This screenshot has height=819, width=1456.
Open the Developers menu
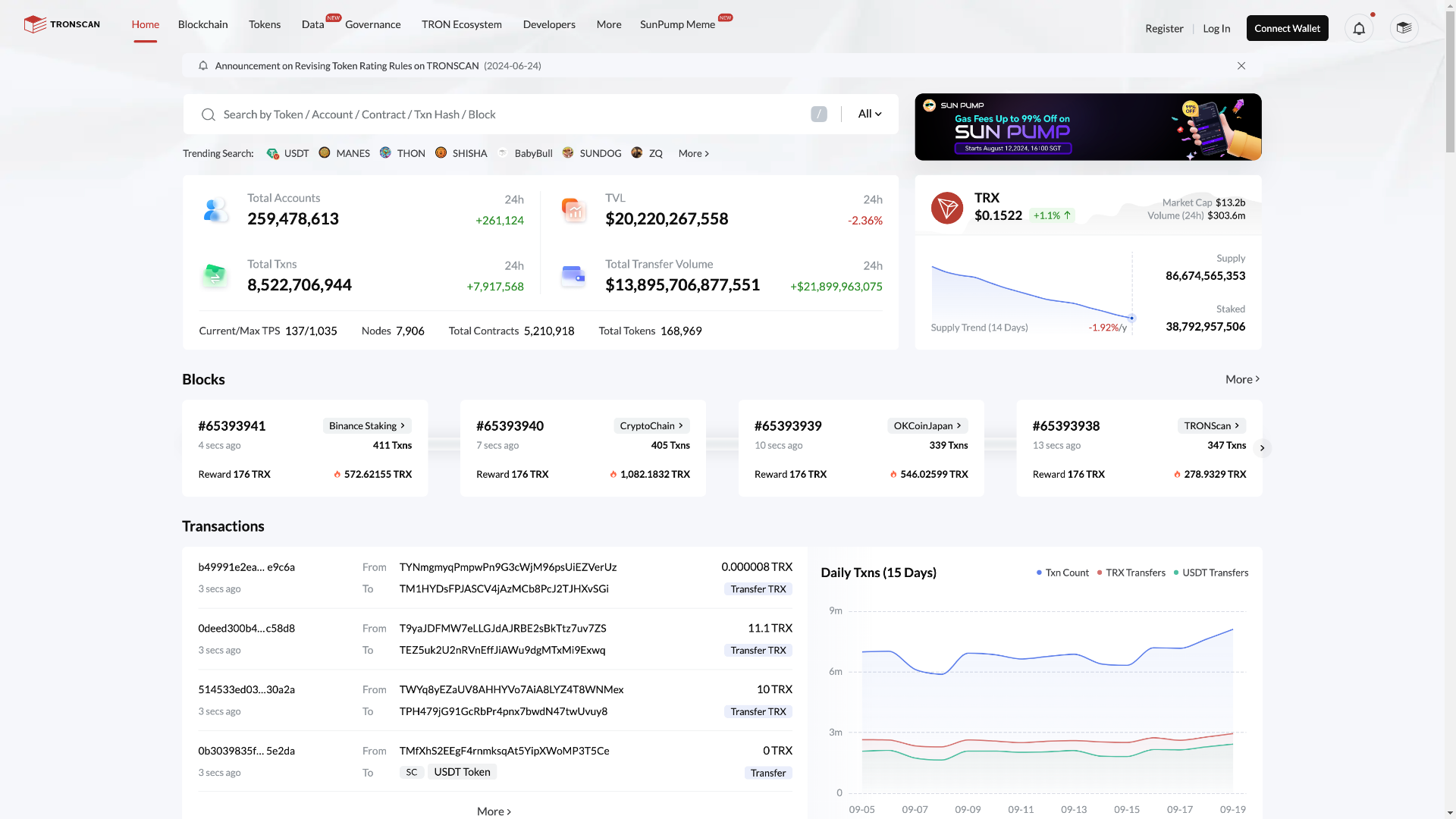pos(549,24)
